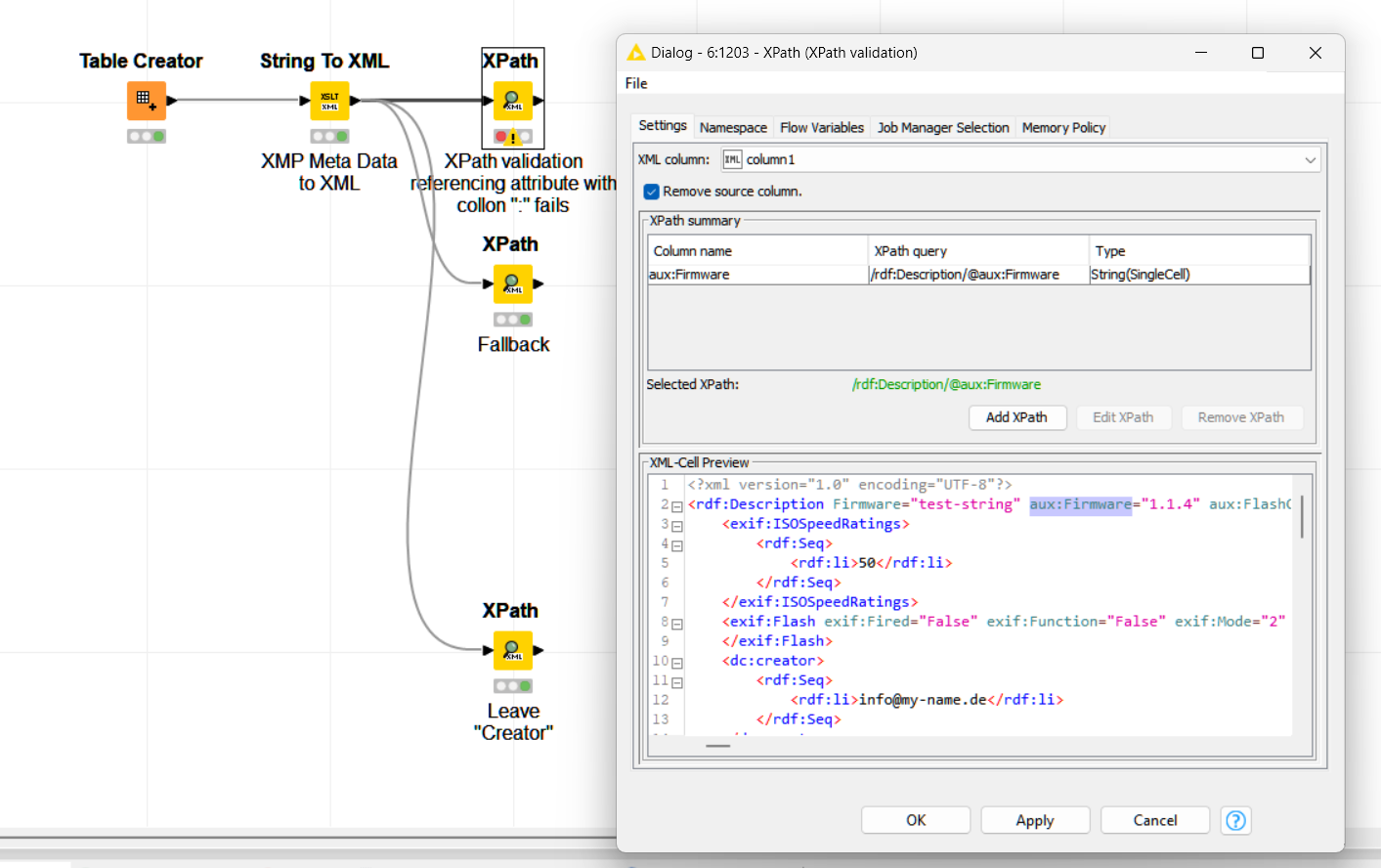Collapse the dc:creator element on line 10
This screenshot has height=868, width=1381.
coord(676,663)
